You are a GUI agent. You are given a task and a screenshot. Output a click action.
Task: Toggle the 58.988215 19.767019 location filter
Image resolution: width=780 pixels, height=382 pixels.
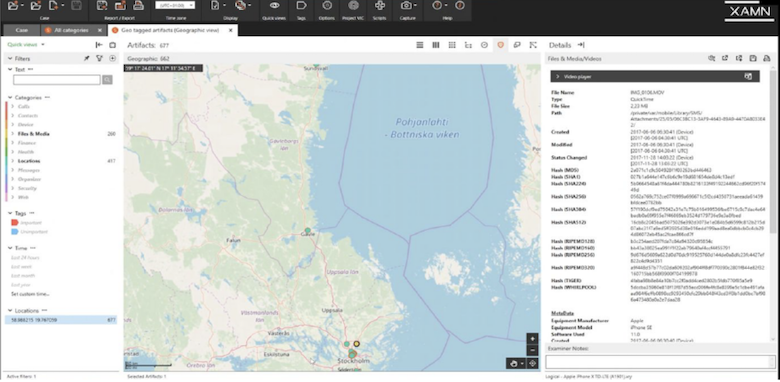click(61, 320)
